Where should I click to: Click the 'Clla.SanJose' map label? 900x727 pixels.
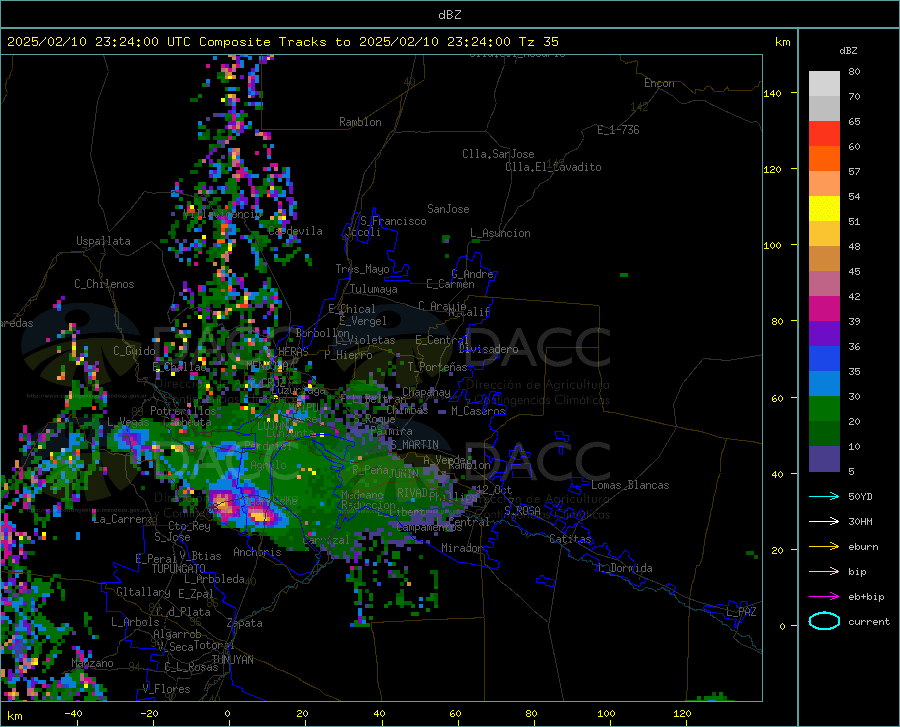pos(498,154)
